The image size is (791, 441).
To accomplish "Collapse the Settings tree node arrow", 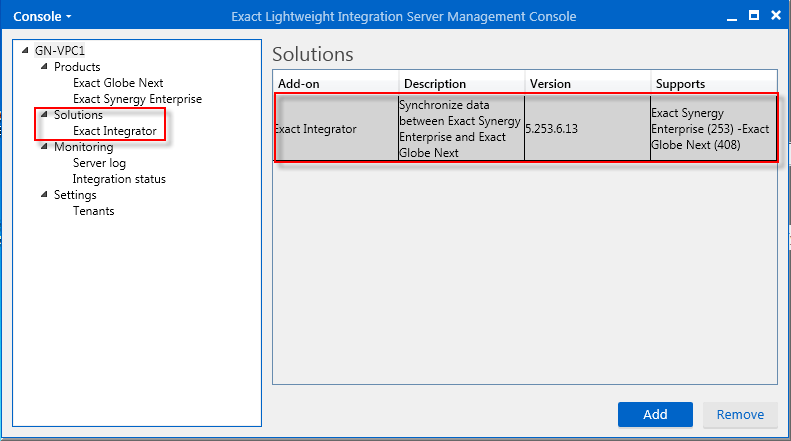I will click(x=44, y=194).
